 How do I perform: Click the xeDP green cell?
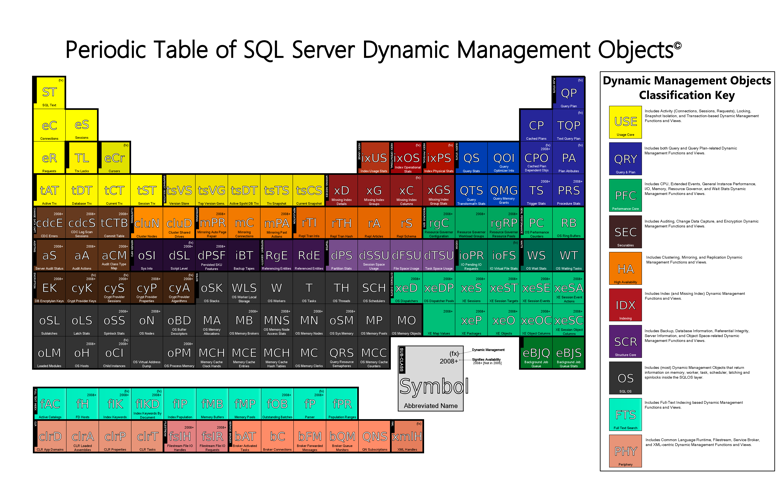tap(439, 288)
